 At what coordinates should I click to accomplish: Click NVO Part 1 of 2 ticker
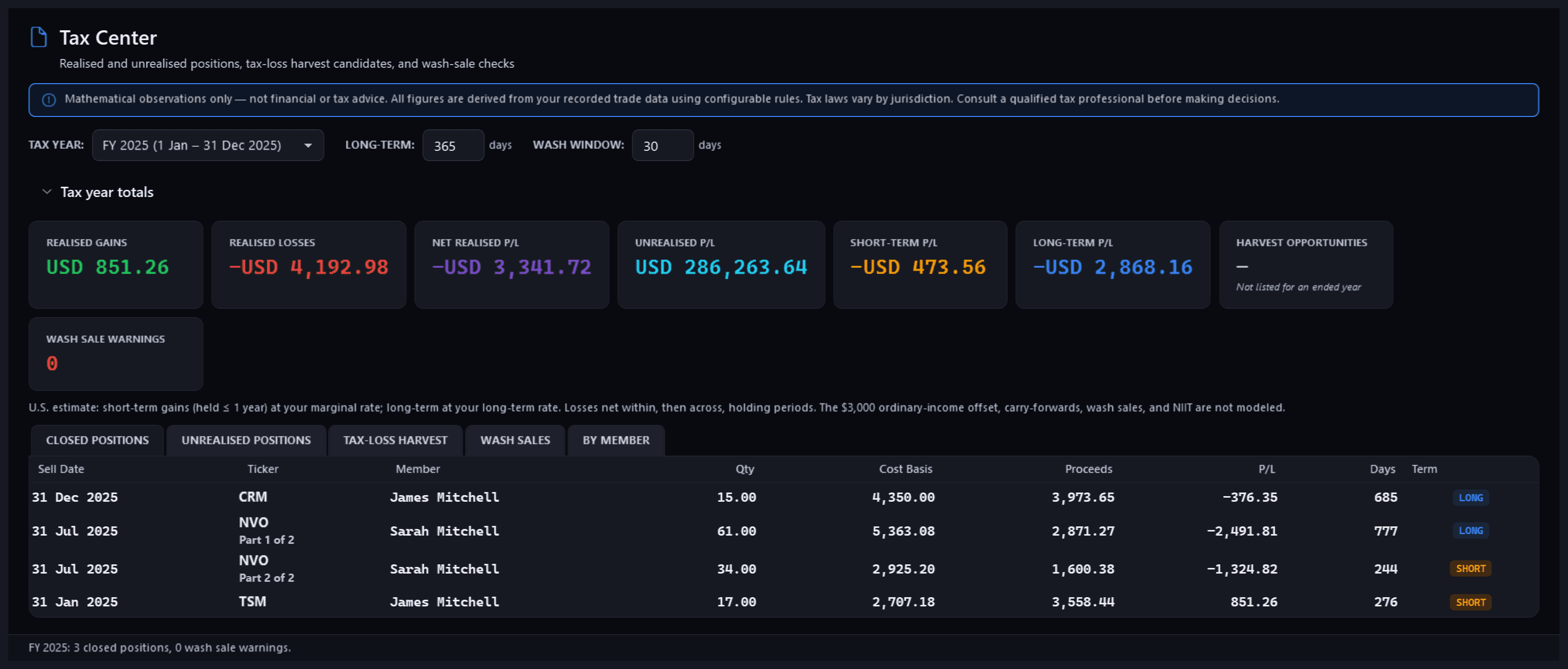pos(266,531)
